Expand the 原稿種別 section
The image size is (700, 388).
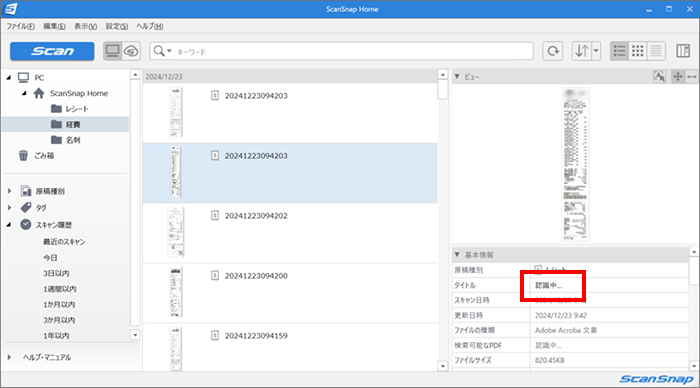[x=9, y=191]
